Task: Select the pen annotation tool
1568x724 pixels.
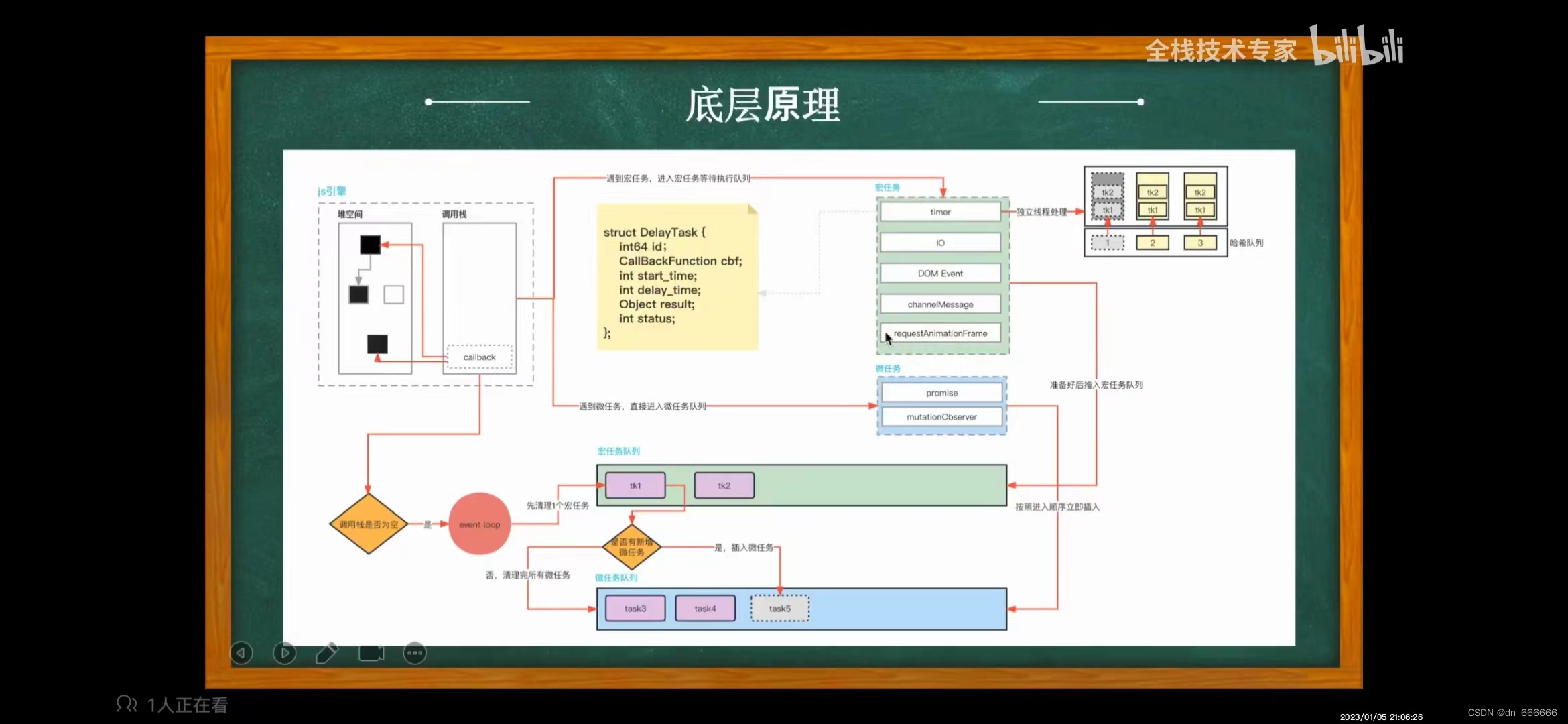Action: coord(327,652)
